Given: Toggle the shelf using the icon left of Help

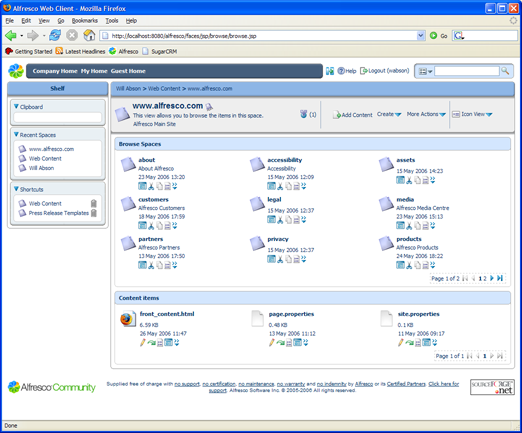Looking at the screenshot, I should (330, 71).
